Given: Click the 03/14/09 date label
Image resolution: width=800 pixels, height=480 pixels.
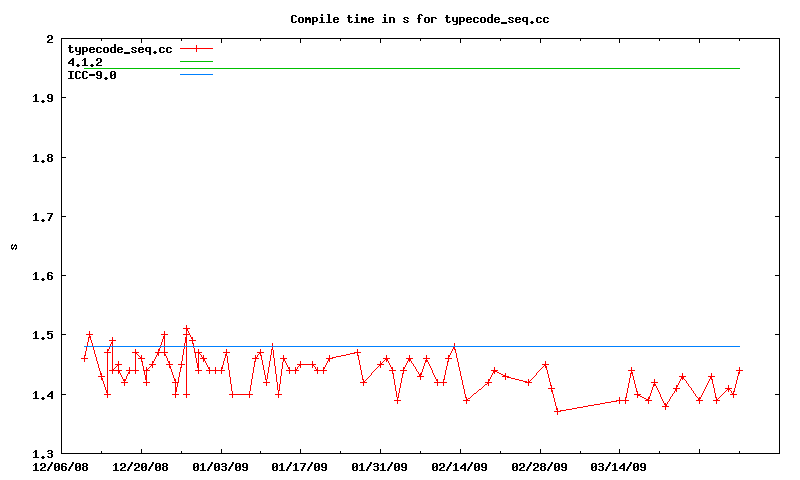Looking at the screenshot, I should [x=619, y=466].
